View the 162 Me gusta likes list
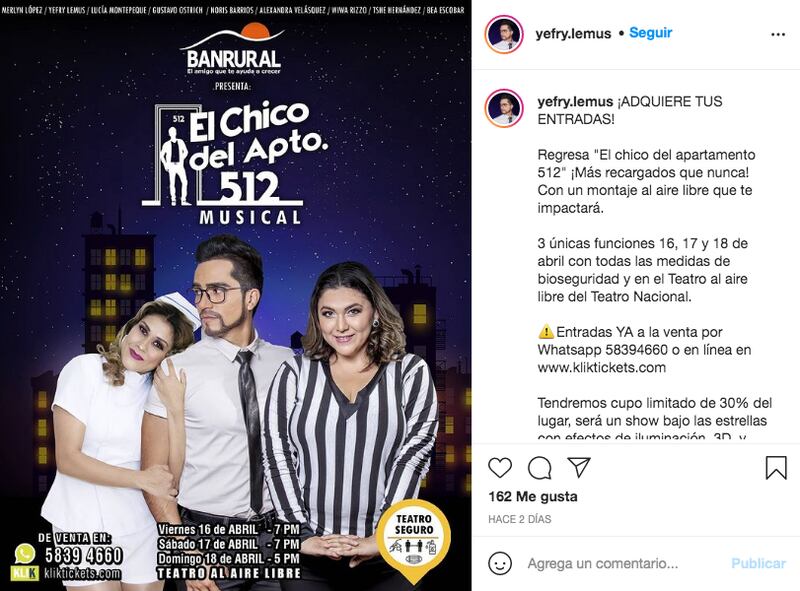The image size is (800, 591). pyautogui.click(x=533, y=497)
